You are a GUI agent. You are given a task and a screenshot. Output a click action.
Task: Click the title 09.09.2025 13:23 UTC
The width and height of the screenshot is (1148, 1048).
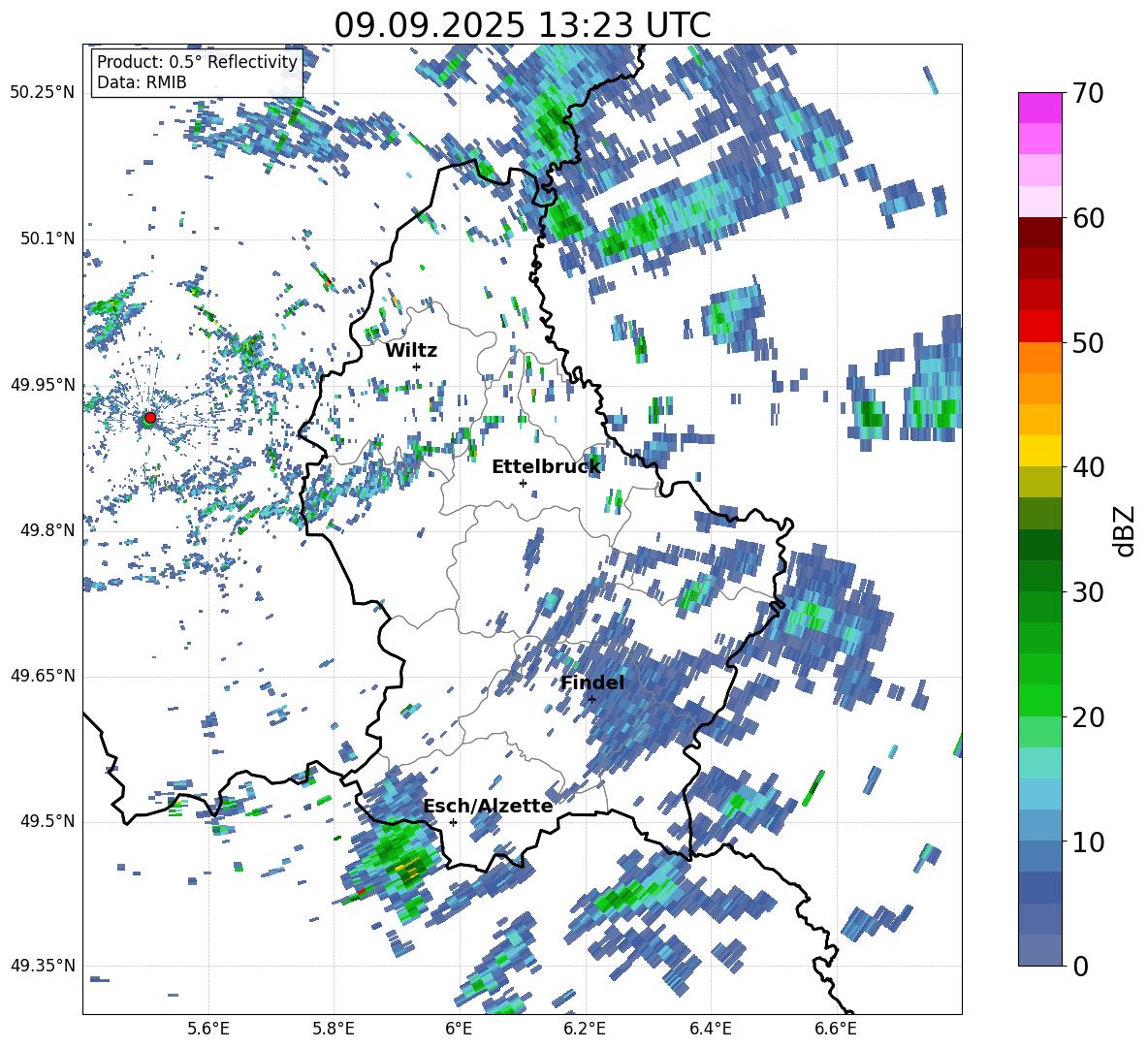(x=522, y=25)
